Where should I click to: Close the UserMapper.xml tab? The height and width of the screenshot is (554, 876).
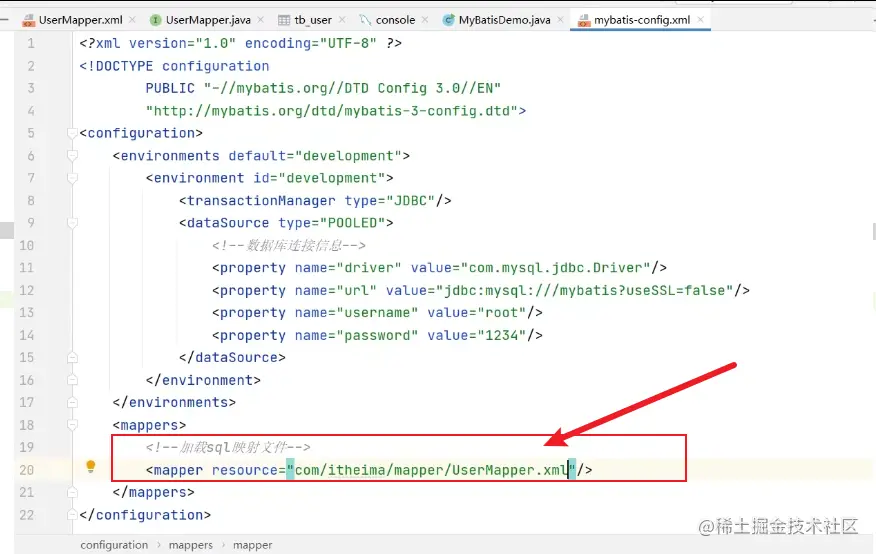point(132,20)
